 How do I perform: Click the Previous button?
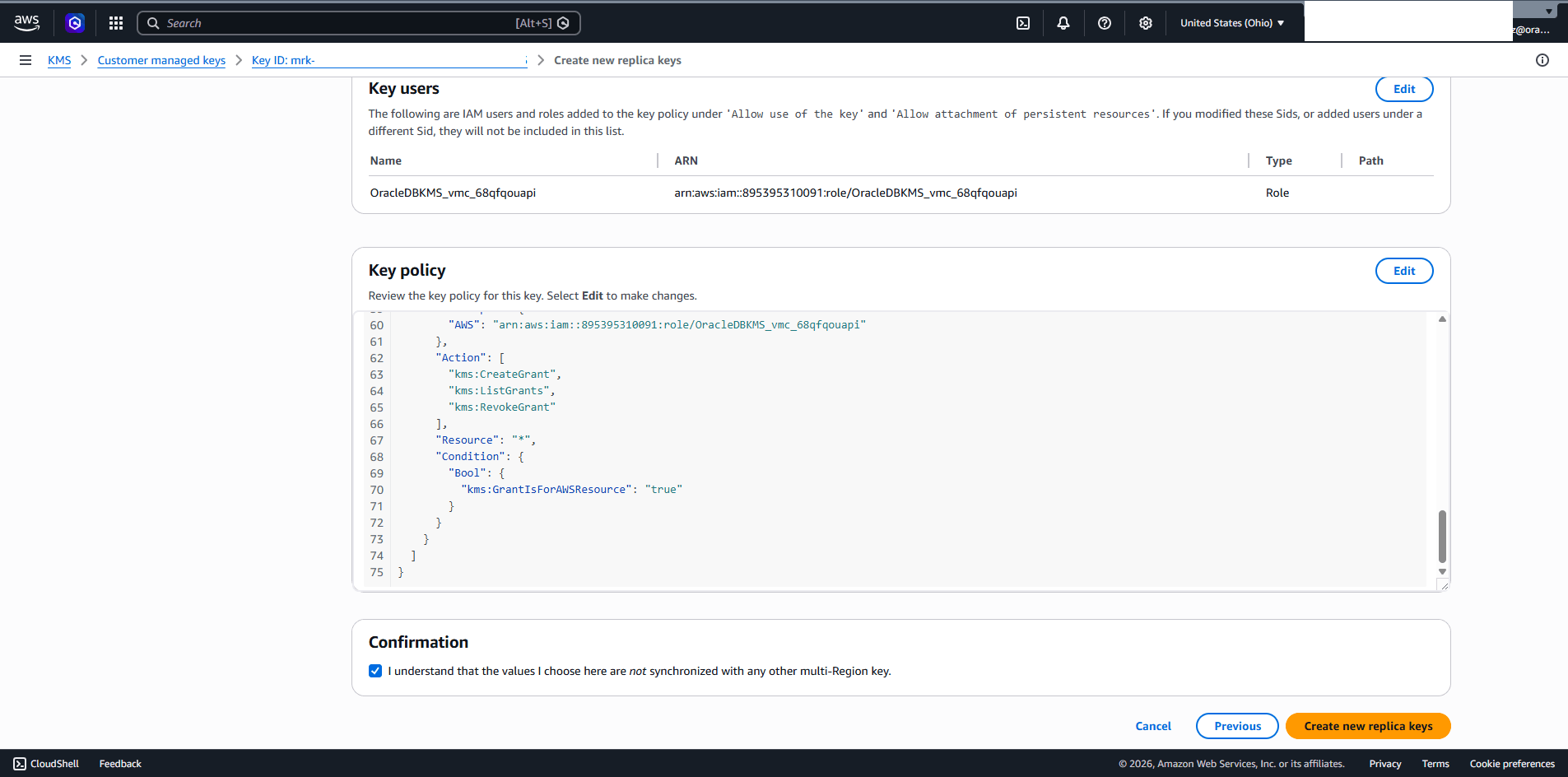[x=1237, y=726]
